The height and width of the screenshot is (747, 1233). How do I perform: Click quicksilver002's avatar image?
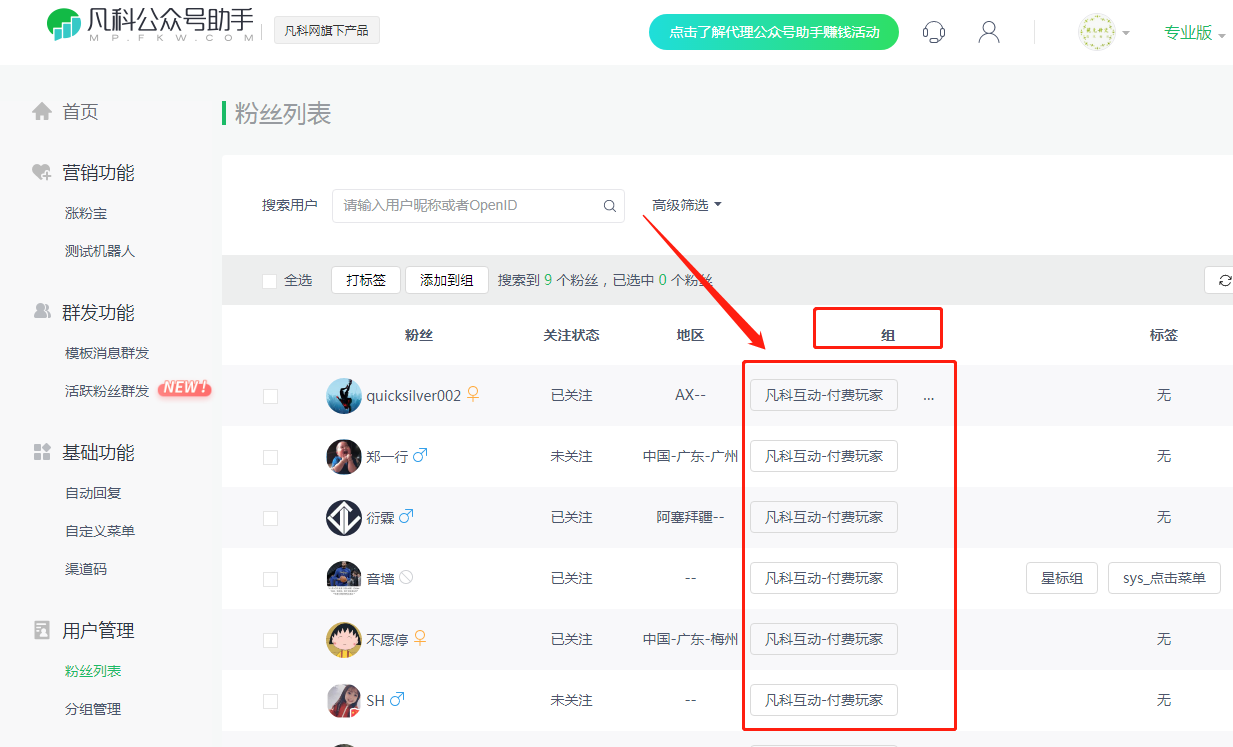344,396
